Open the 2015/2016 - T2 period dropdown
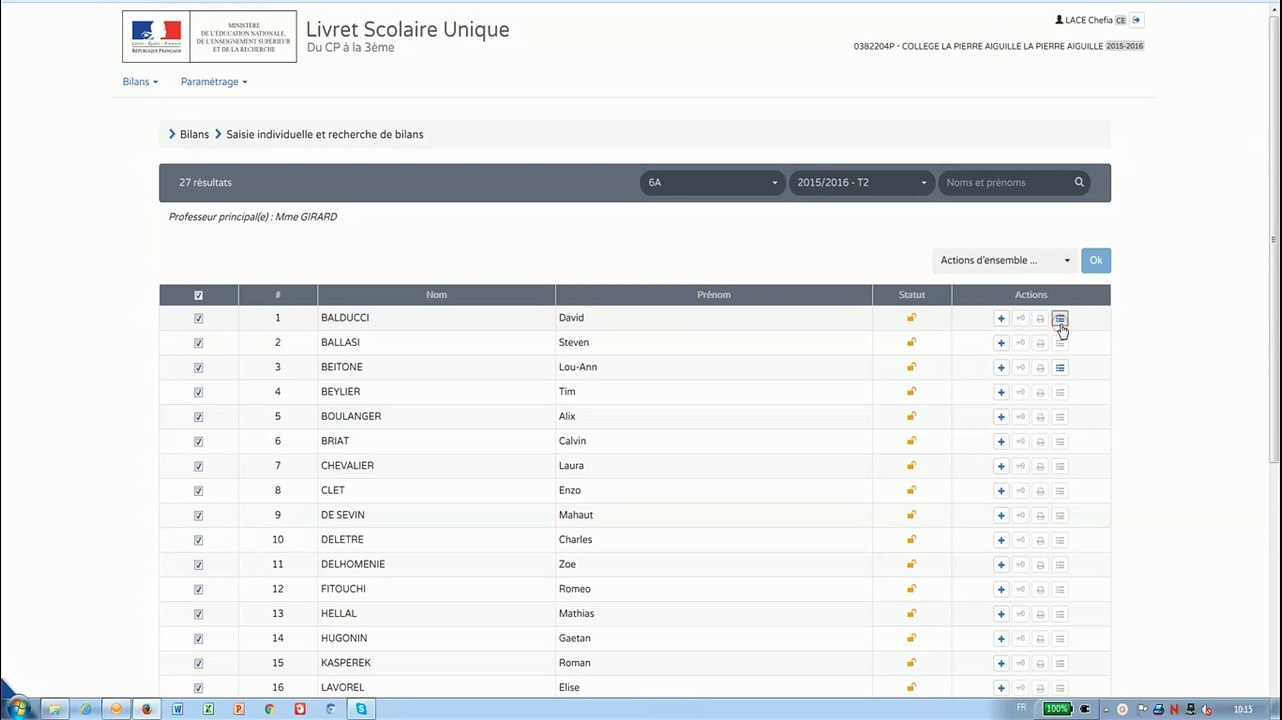 [x=862, y=182]
